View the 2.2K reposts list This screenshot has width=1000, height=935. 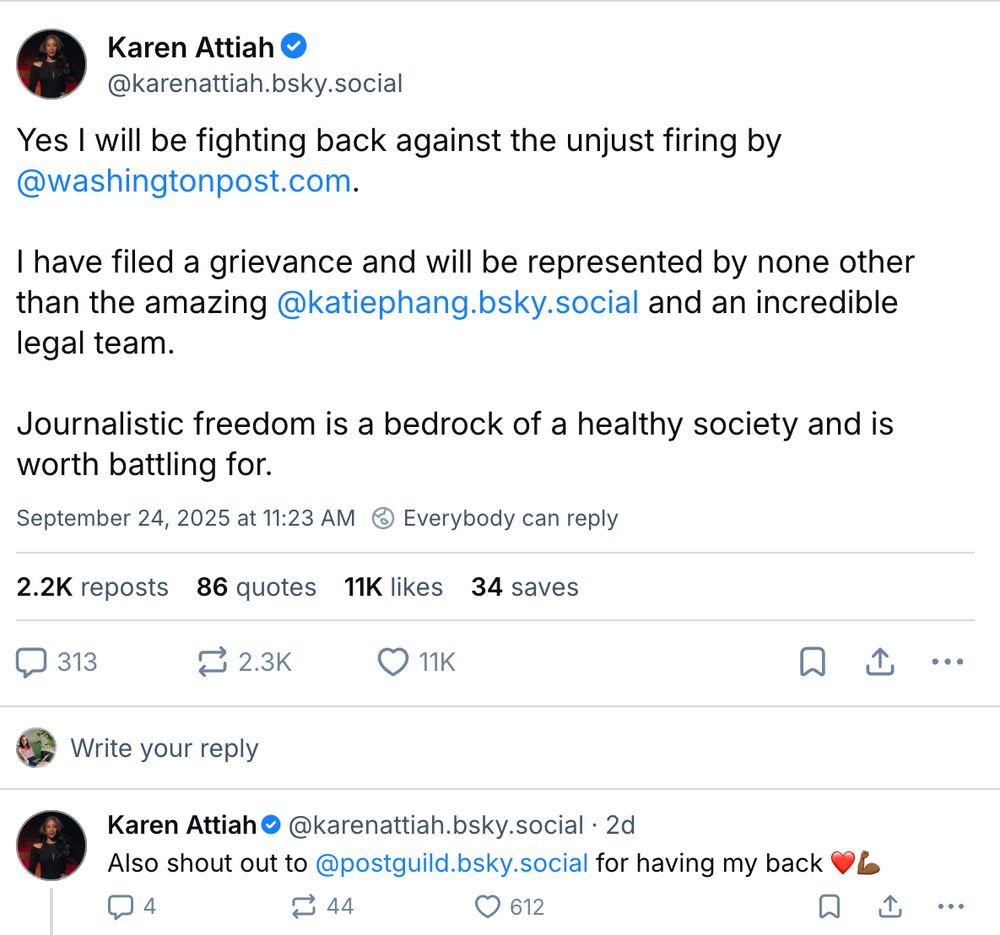click(x=92, y=587)
